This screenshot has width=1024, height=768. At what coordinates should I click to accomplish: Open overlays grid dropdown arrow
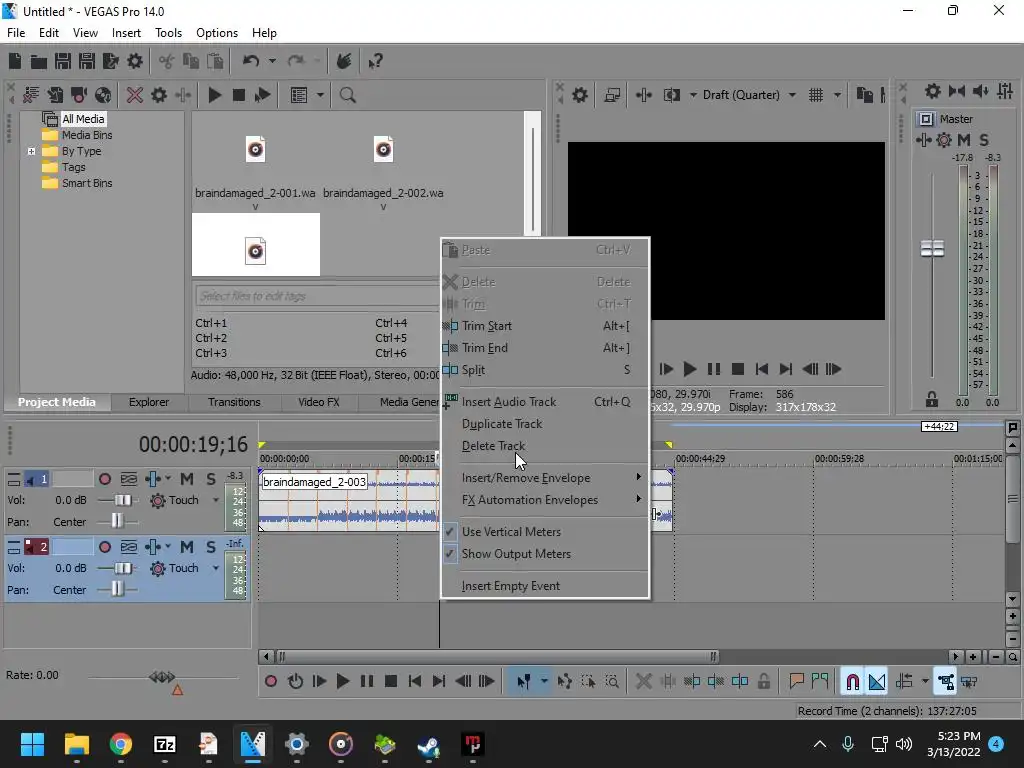[837, 95]
